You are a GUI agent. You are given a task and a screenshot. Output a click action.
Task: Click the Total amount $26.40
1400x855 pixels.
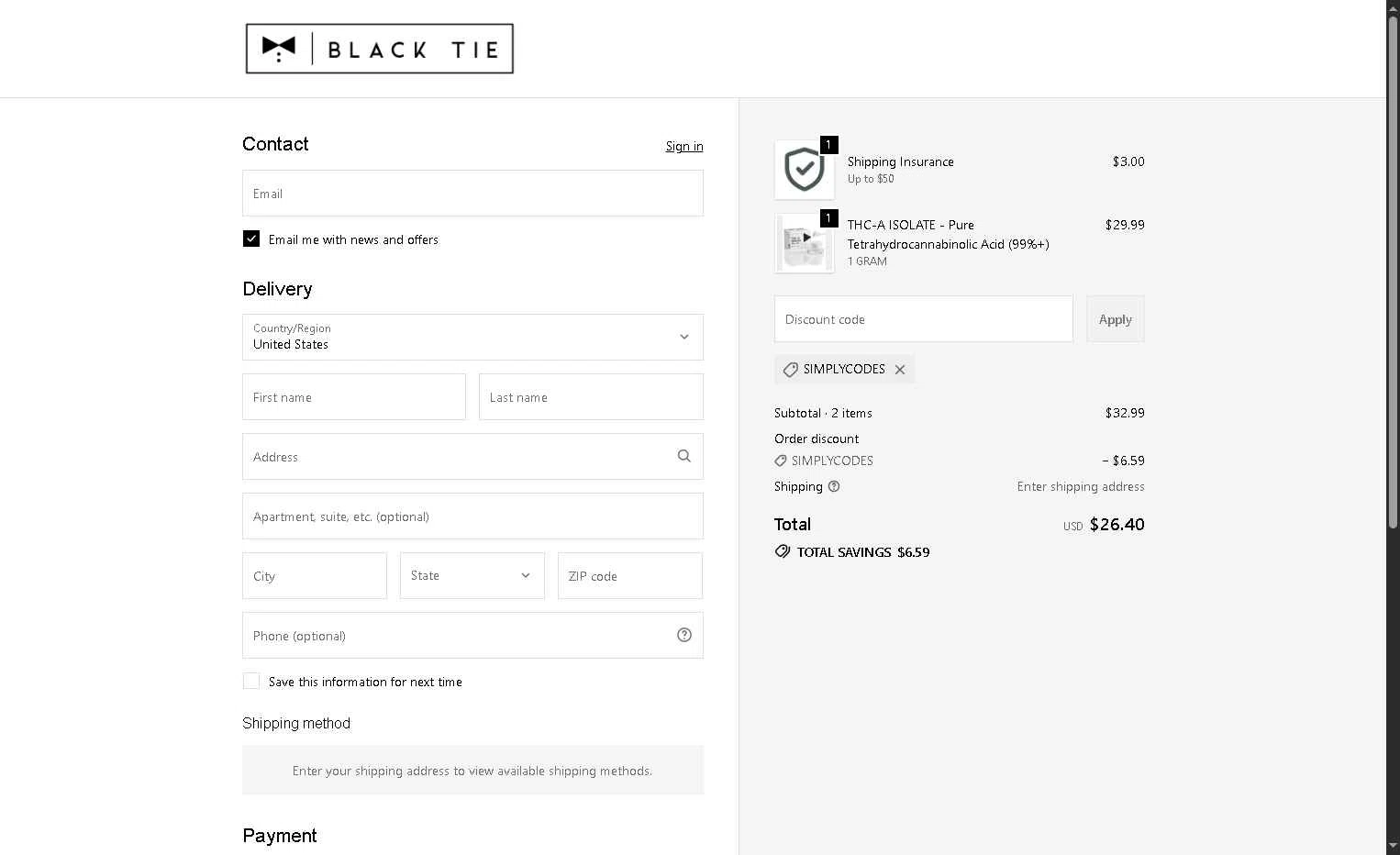(x=1117, y=525)
